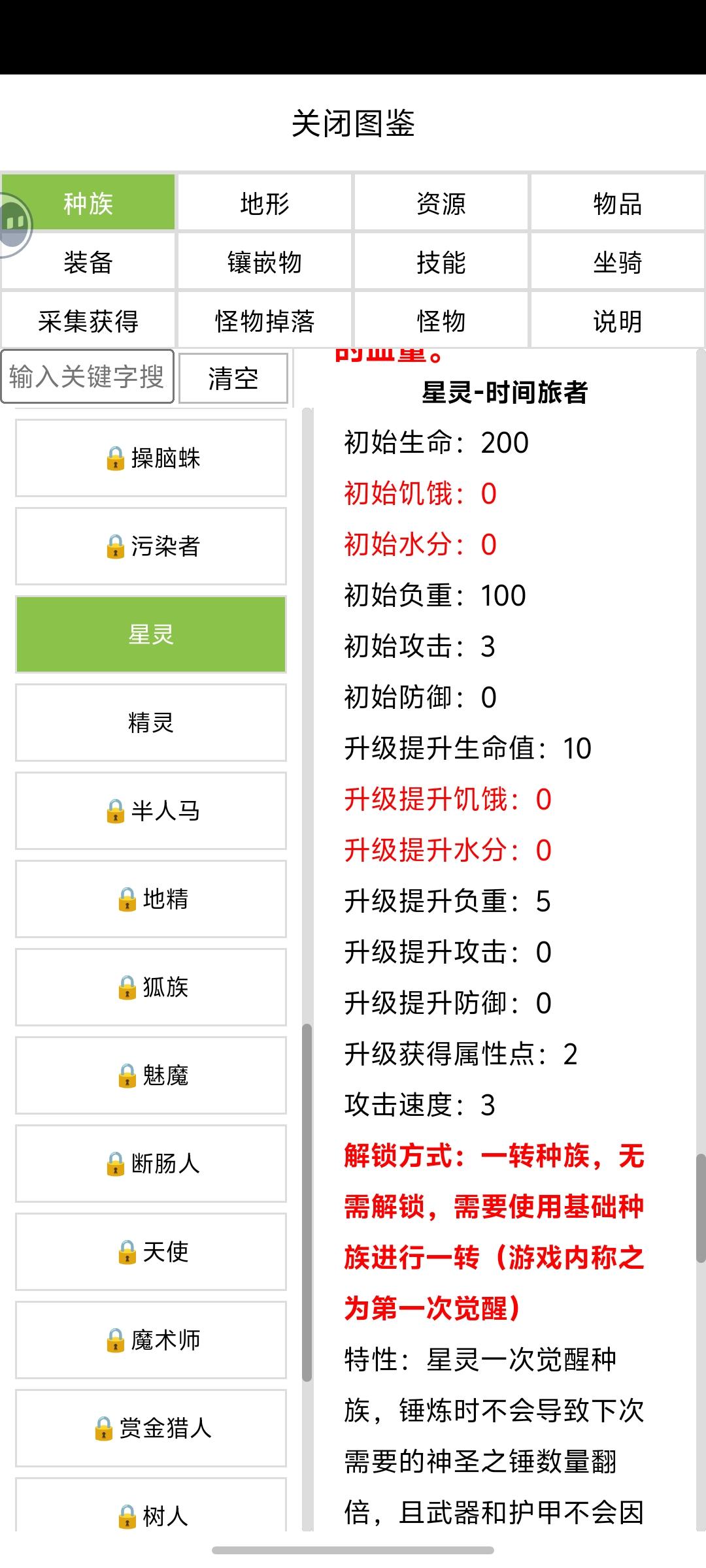
Task: Click the lock icon beside 地精
Action: point(127,900)
